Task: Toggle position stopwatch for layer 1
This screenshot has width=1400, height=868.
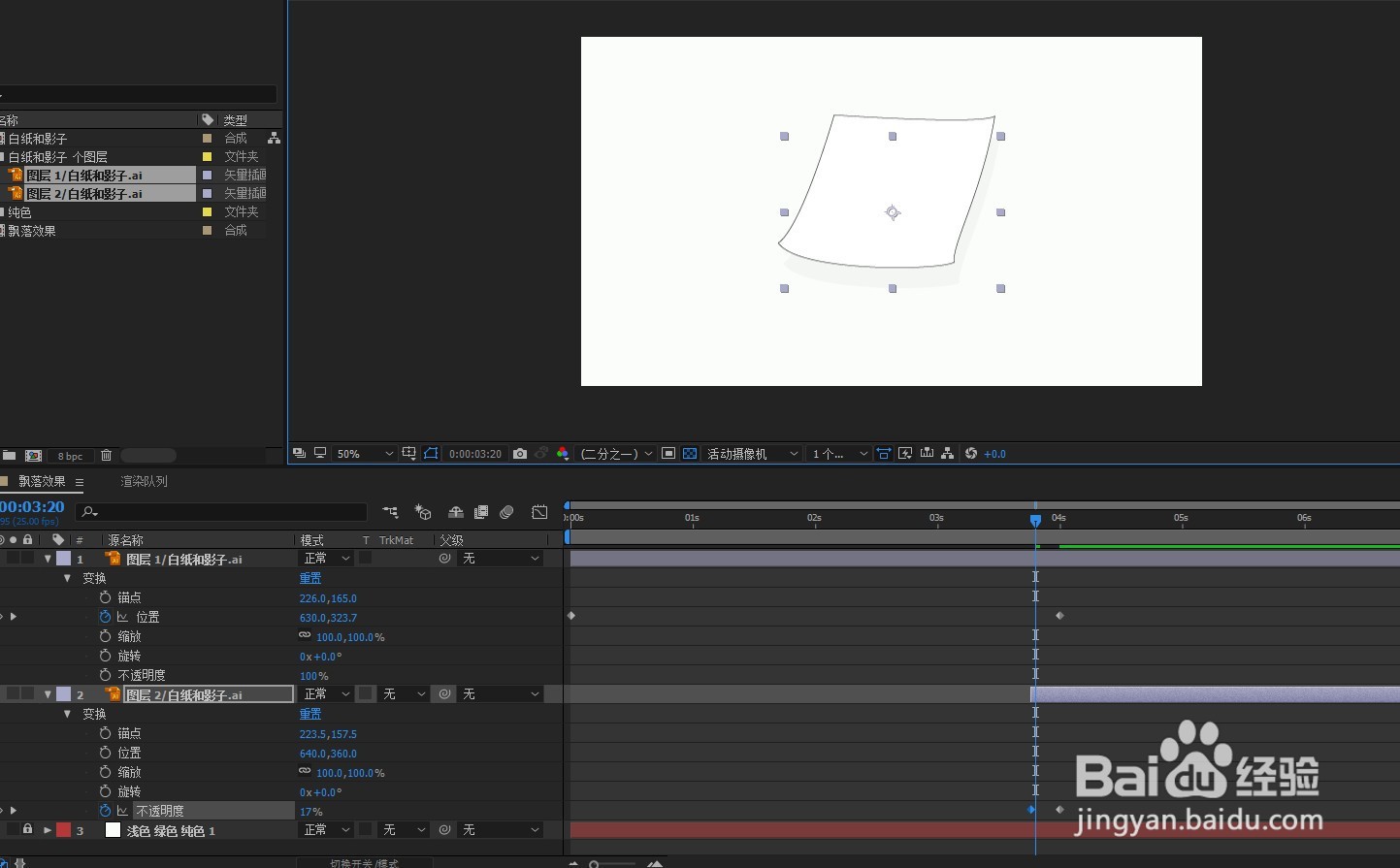Action: (105, 617)
